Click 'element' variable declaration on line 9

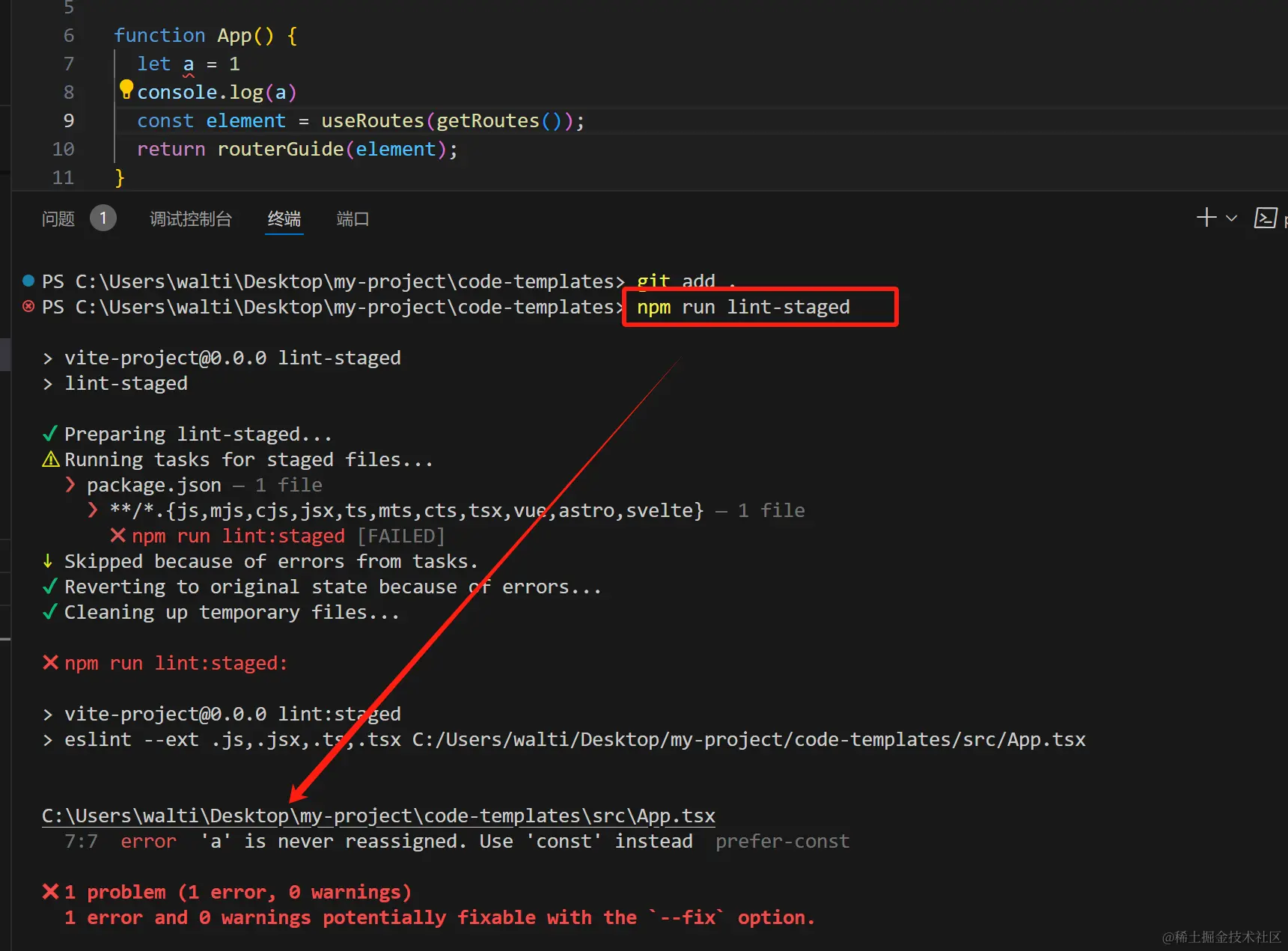coord(246,120)
